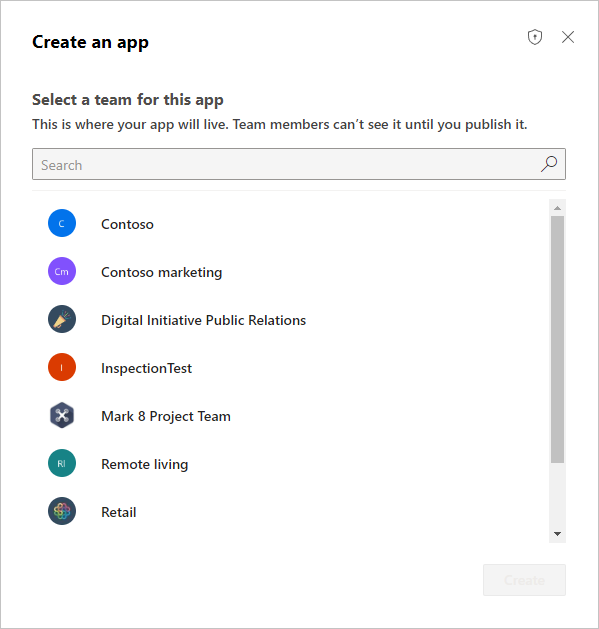599x629 pixels.
Task: Choose the InspectionTest team name
Action: [x=146, y=368]
